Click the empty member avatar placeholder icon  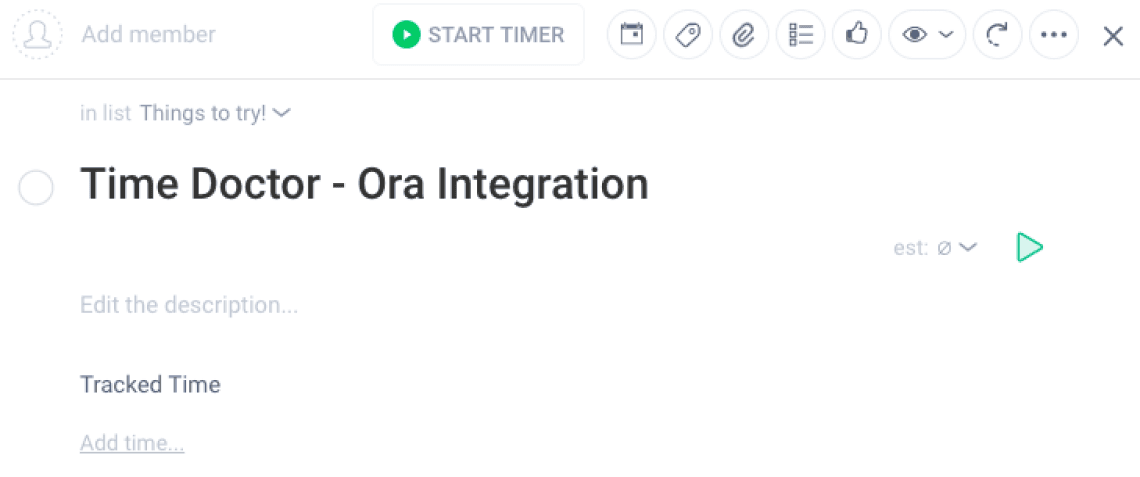coord(37,35)
